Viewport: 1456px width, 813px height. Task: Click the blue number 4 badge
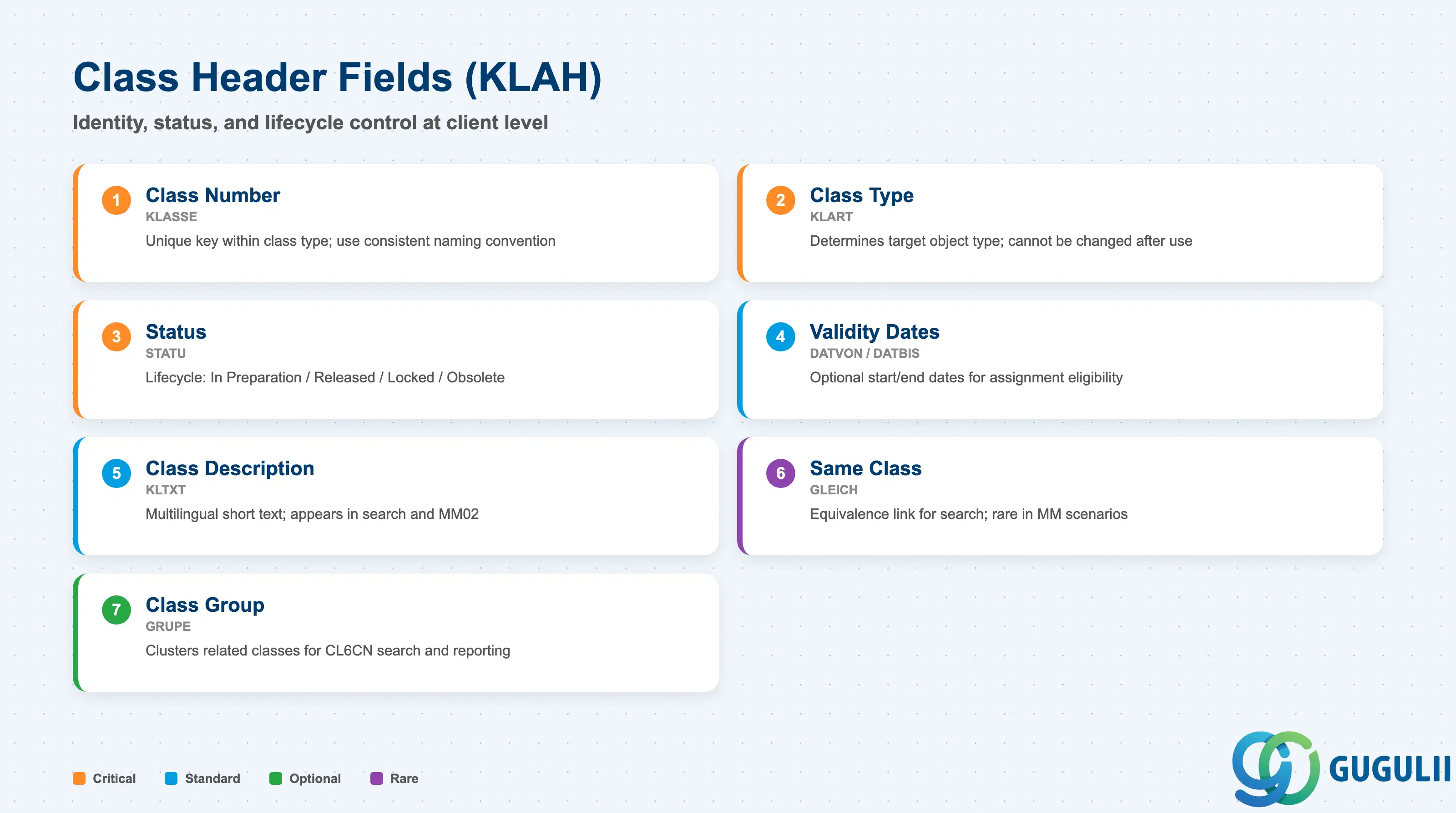pos(781,336)
